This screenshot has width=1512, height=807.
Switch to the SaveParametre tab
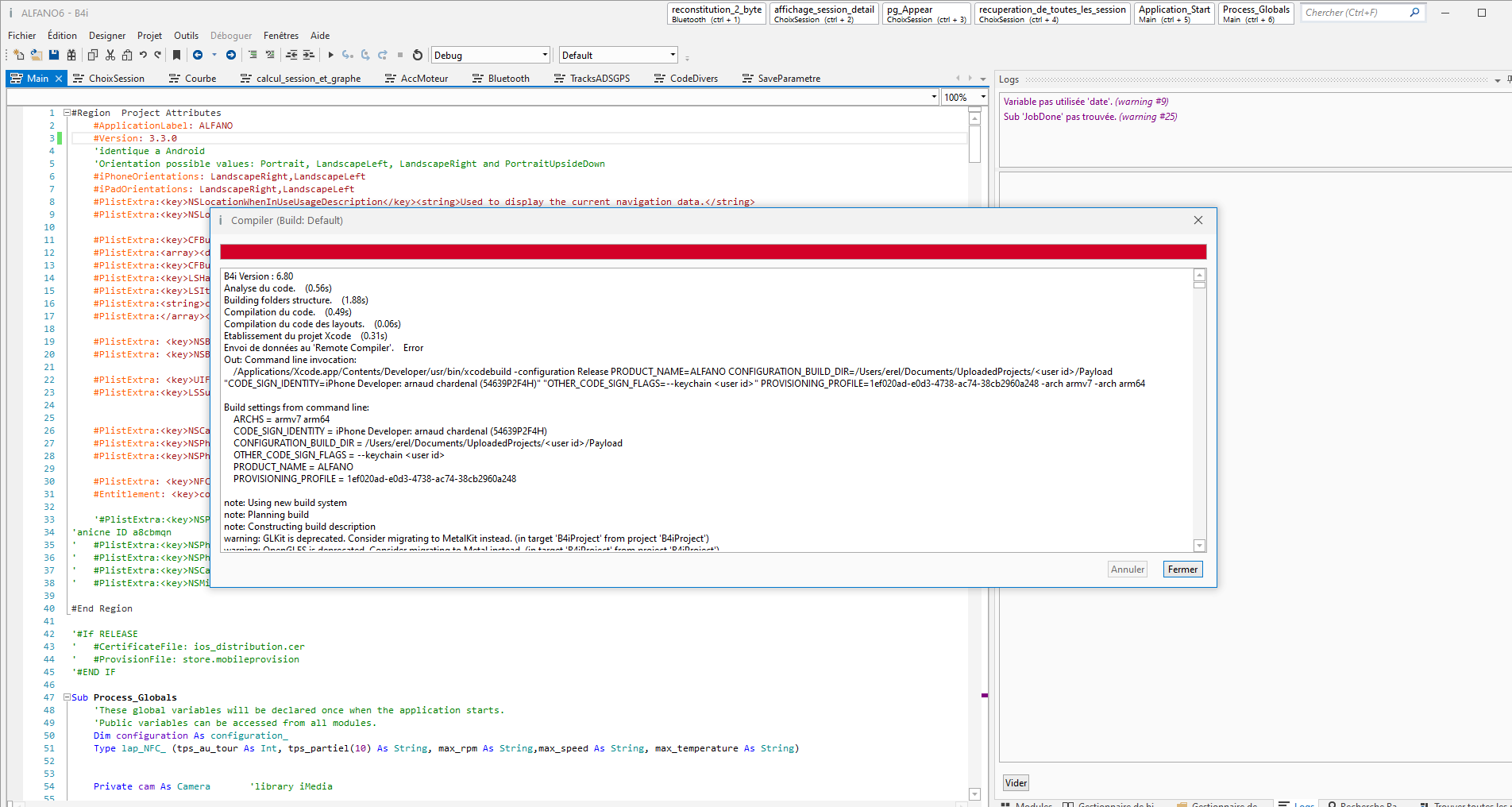[781, 79]
